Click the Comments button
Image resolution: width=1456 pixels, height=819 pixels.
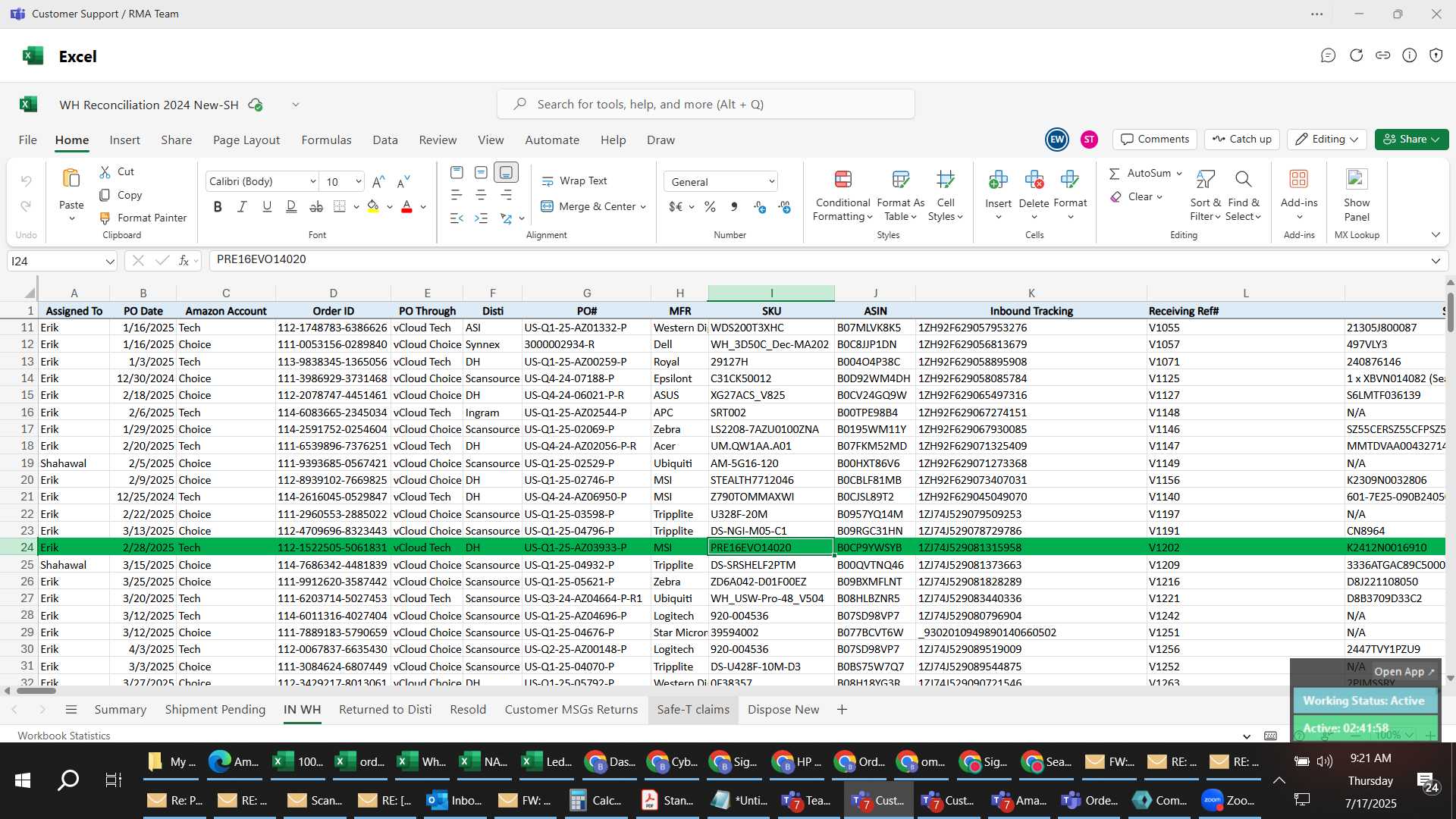[x=1155, y=140]
